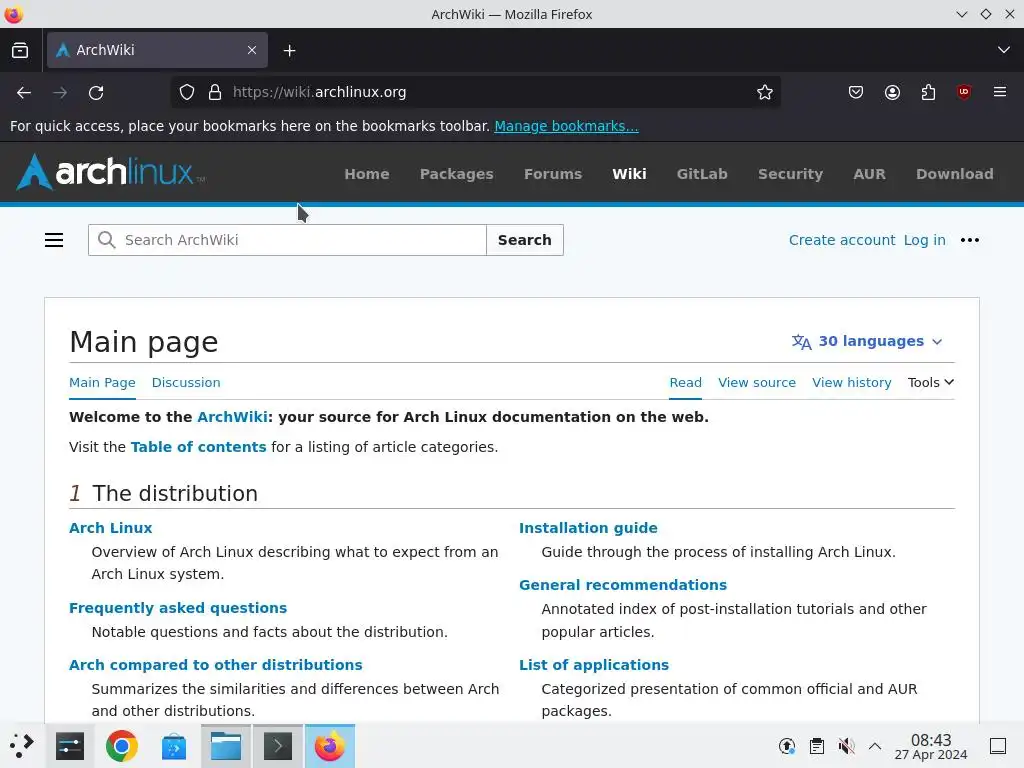Viewport: 1024px width, 768px height.
Task: Switch to the Discussion tab
Action: point(186,383)
